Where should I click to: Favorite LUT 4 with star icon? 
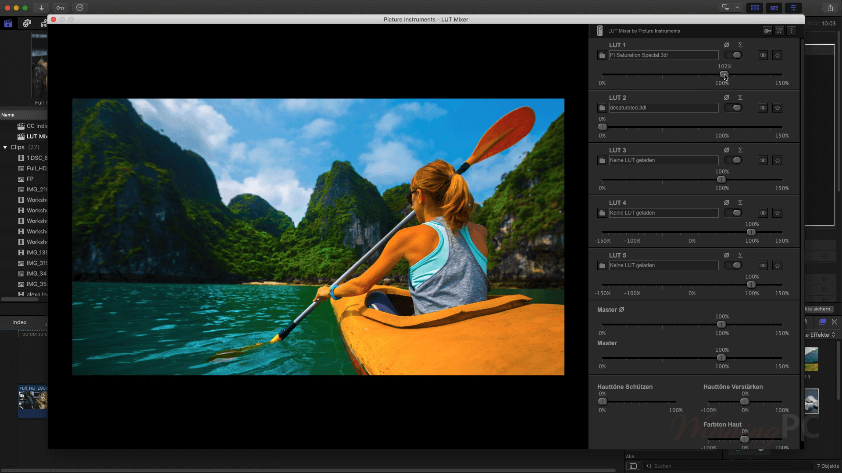coord(777,213)
